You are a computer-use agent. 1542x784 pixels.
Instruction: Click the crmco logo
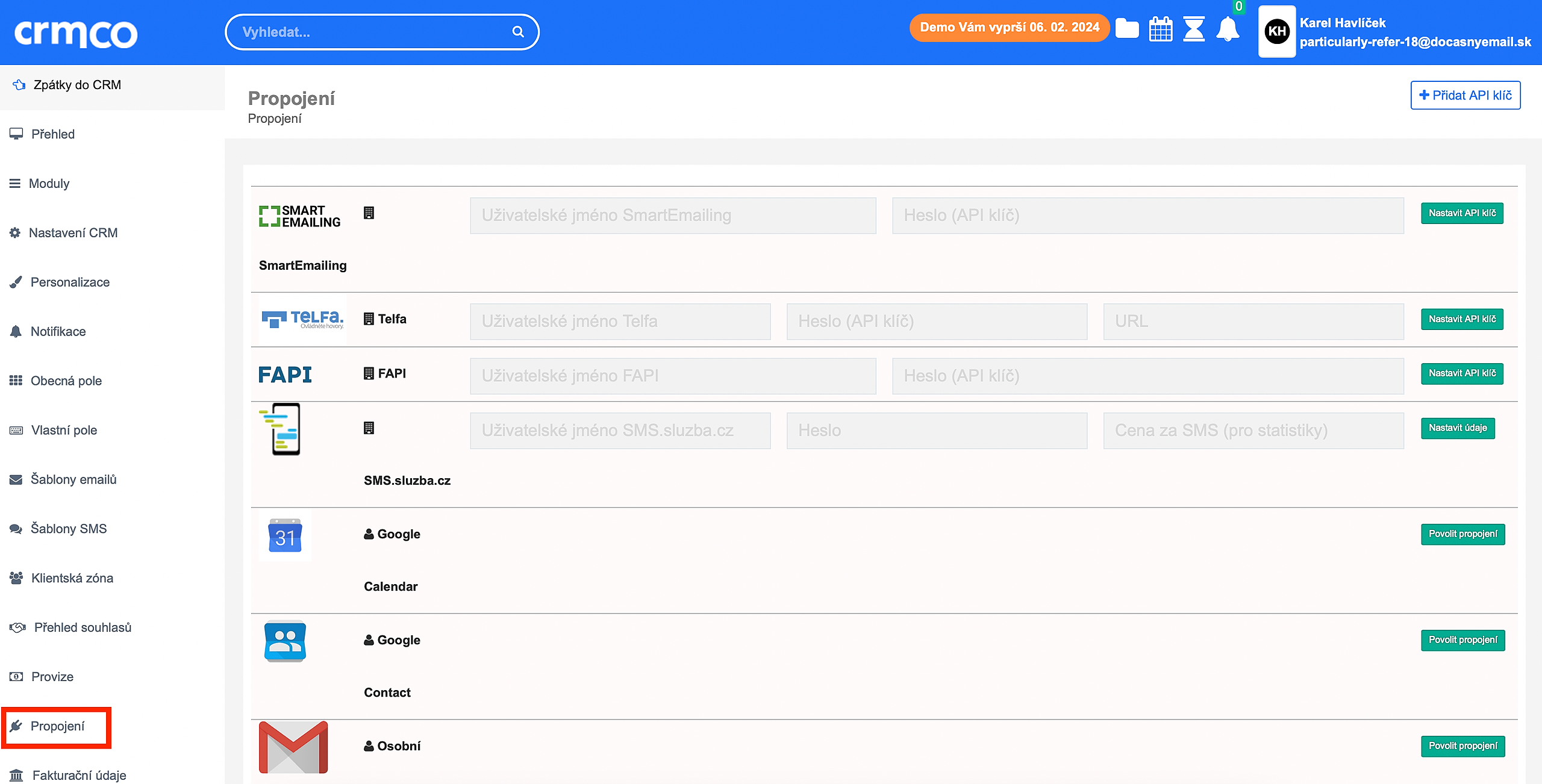click(76, 33)
